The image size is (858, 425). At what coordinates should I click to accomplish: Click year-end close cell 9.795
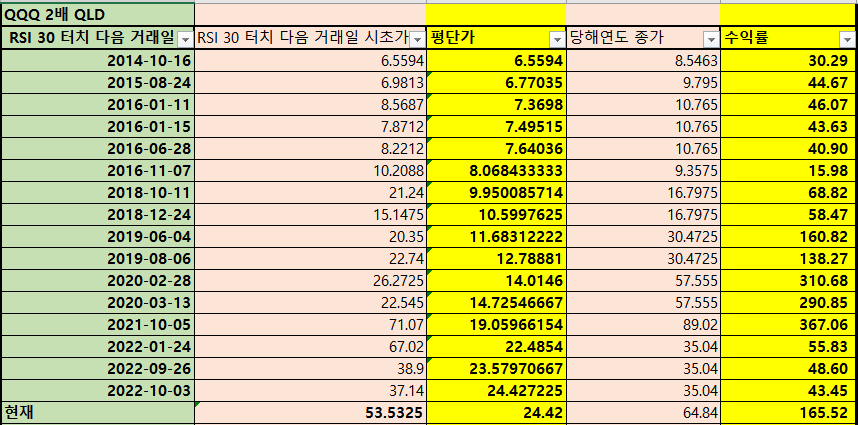click(644, 83)
